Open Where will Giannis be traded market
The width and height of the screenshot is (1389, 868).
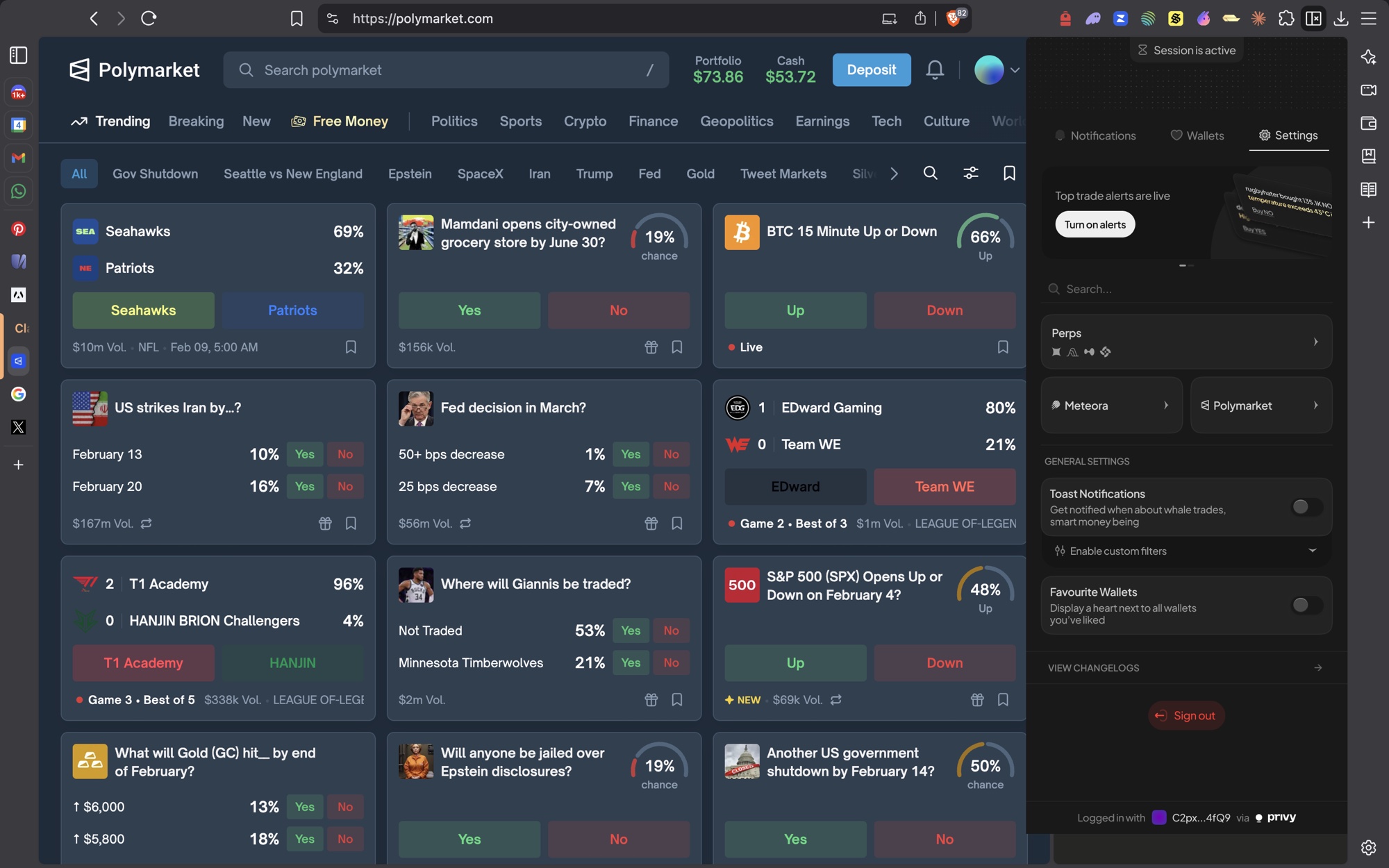coord(535,584)
